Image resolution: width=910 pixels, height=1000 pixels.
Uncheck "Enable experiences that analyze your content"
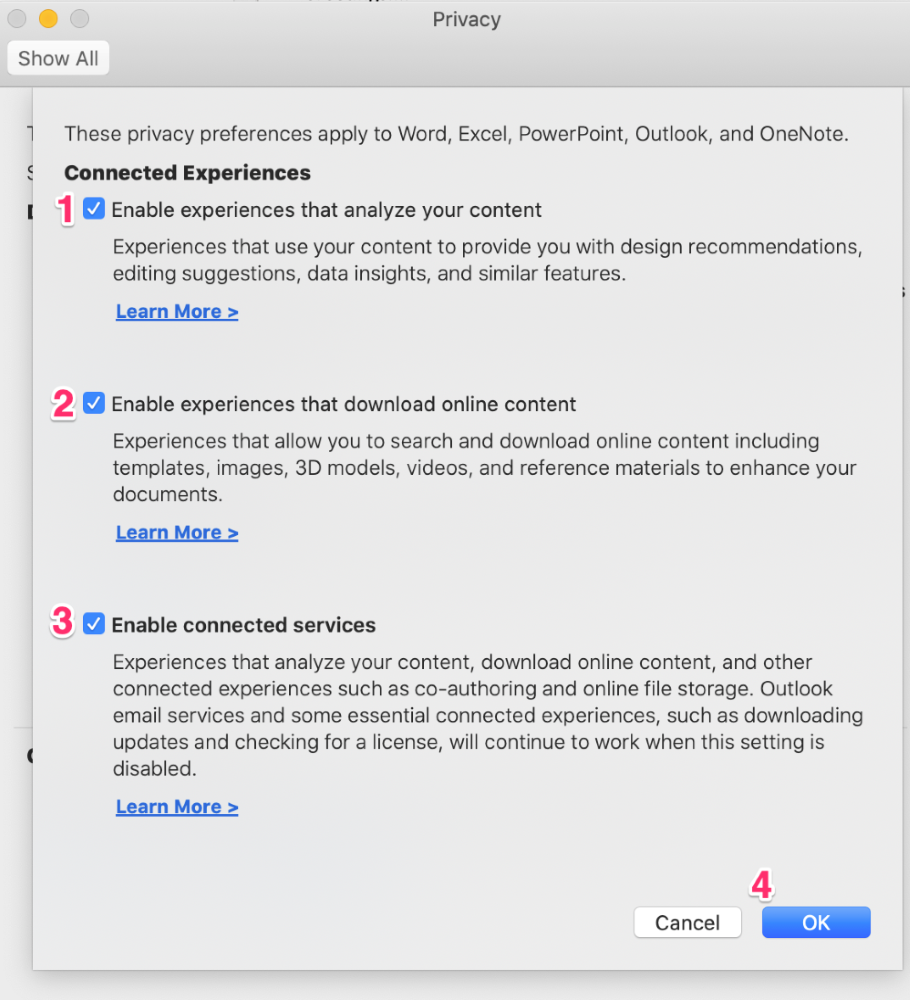pos(93,209)
